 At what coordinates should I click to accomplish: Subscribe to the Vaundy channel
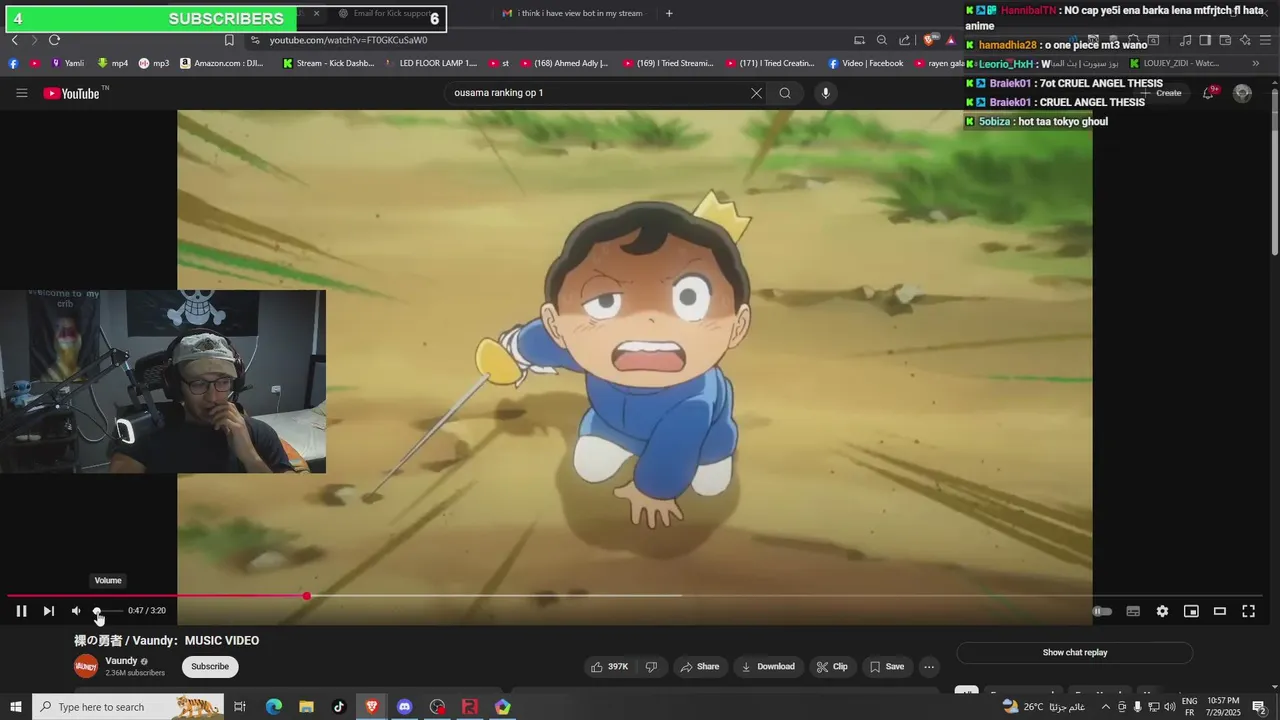pos(210,667)
